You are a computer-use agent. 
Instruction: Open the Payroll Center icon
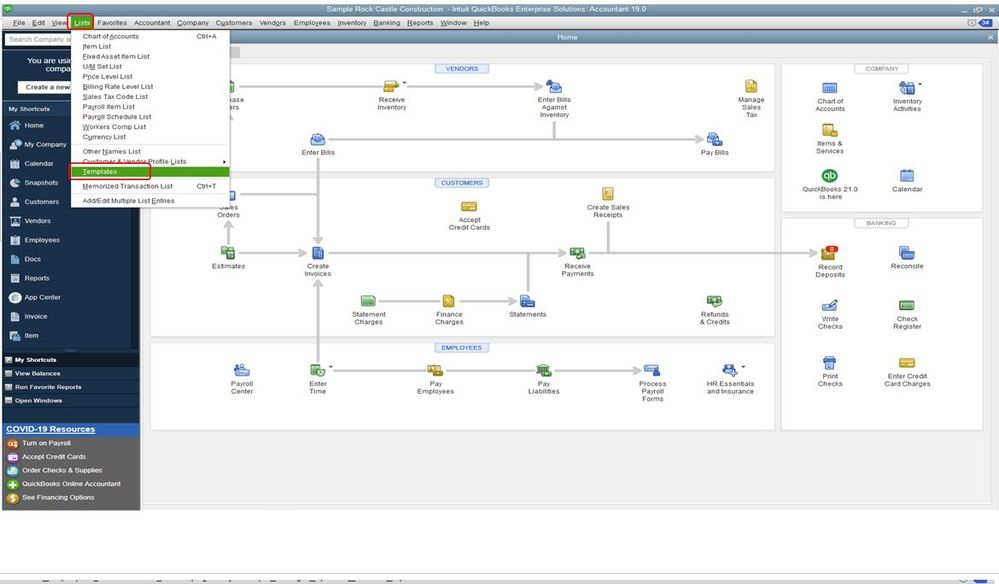[x=241, y=371]
